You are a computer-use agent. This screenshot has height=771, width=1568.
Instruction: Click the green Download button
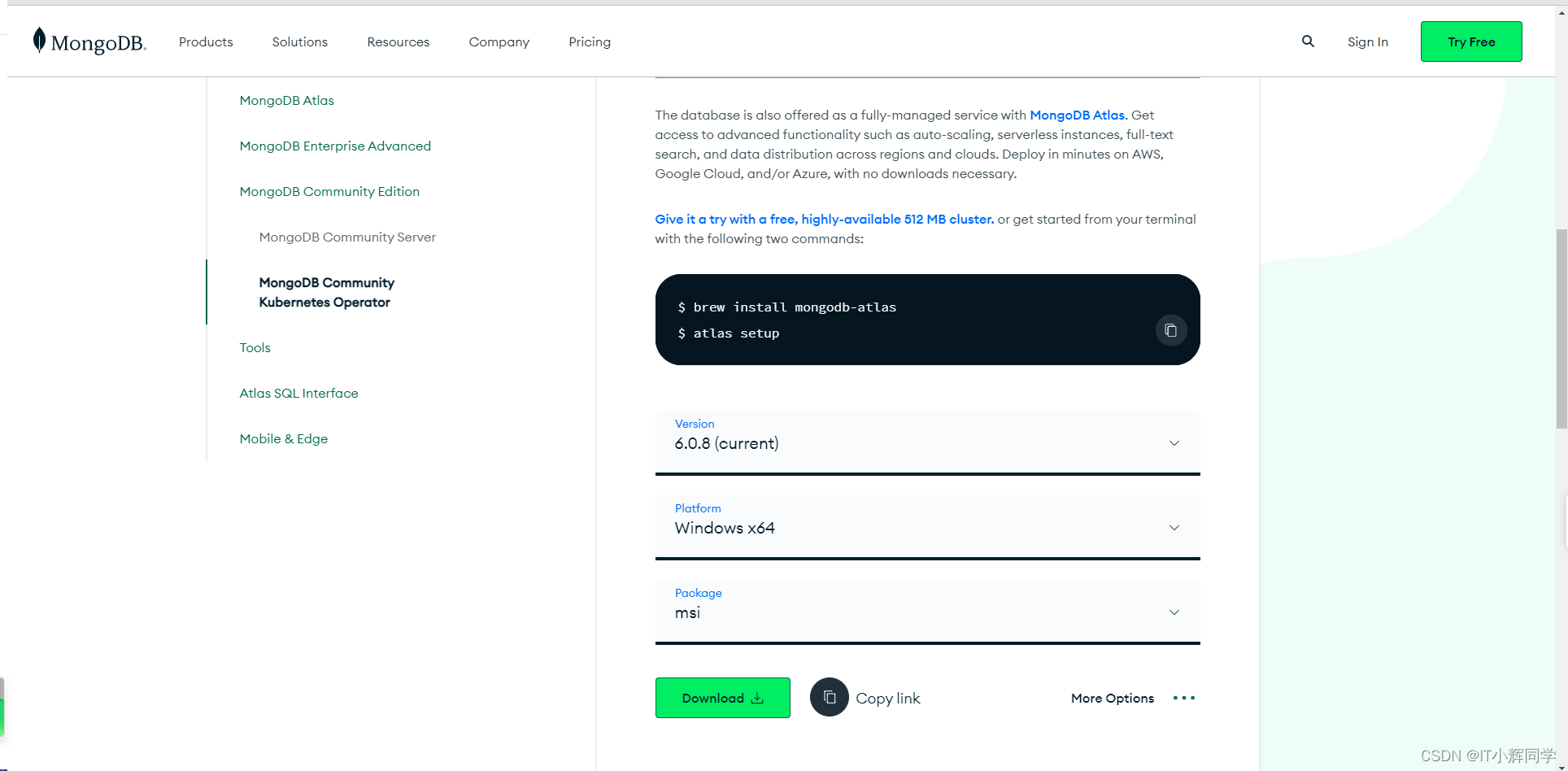723,698
